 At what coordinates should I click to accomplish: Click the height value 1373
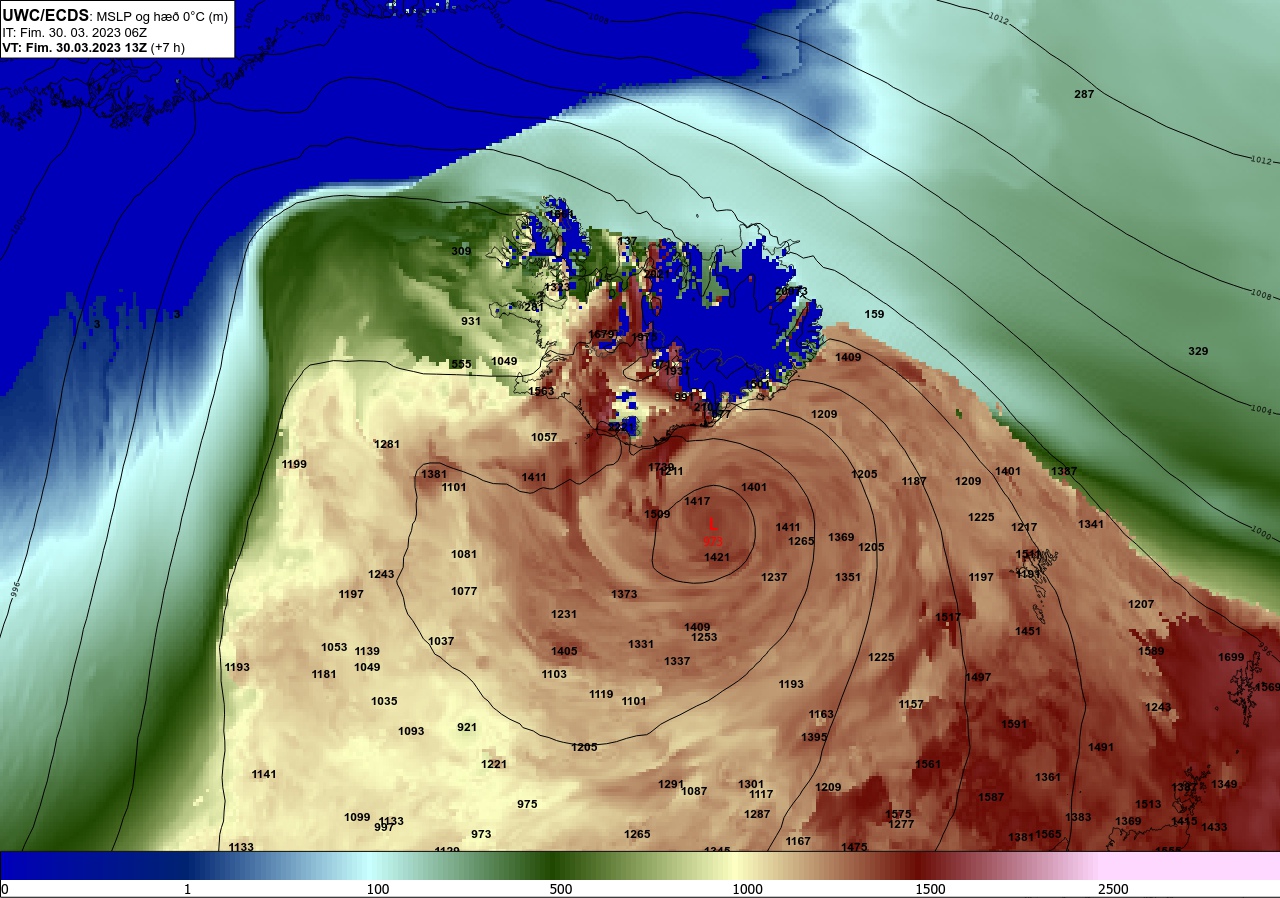pyautogui.click(x=624, y=594)
